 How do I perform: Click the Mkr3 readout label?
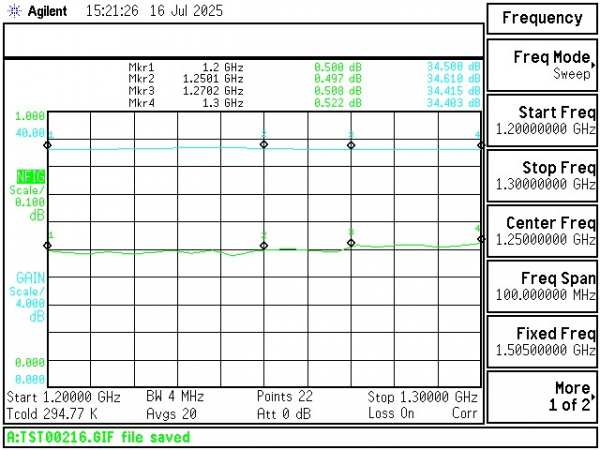pos(142,91)
